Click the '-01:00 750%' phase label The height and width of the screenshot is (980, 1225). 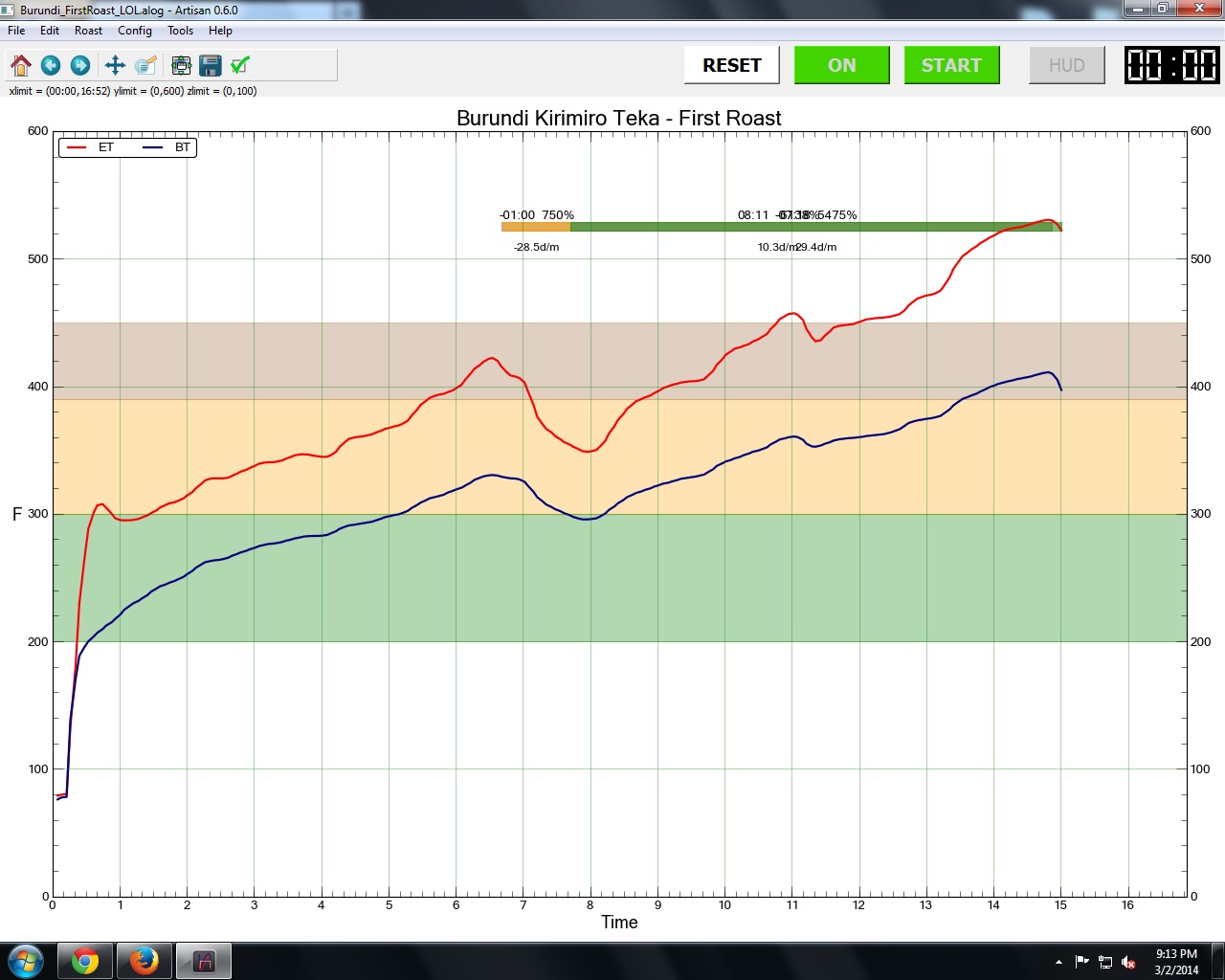click(x=537, y=215)
